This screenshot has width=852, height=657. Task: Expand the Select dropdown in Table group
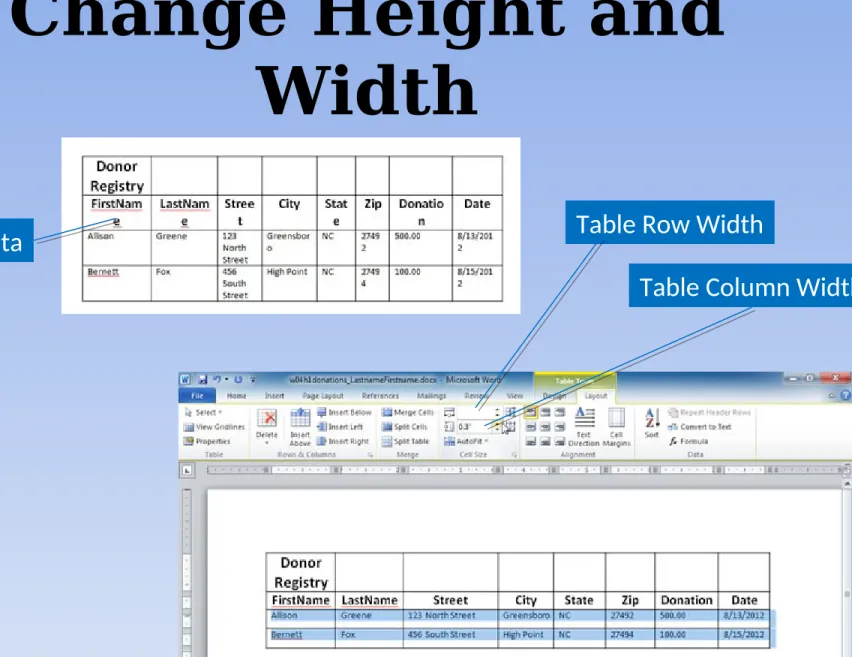[x=203, y=412]
